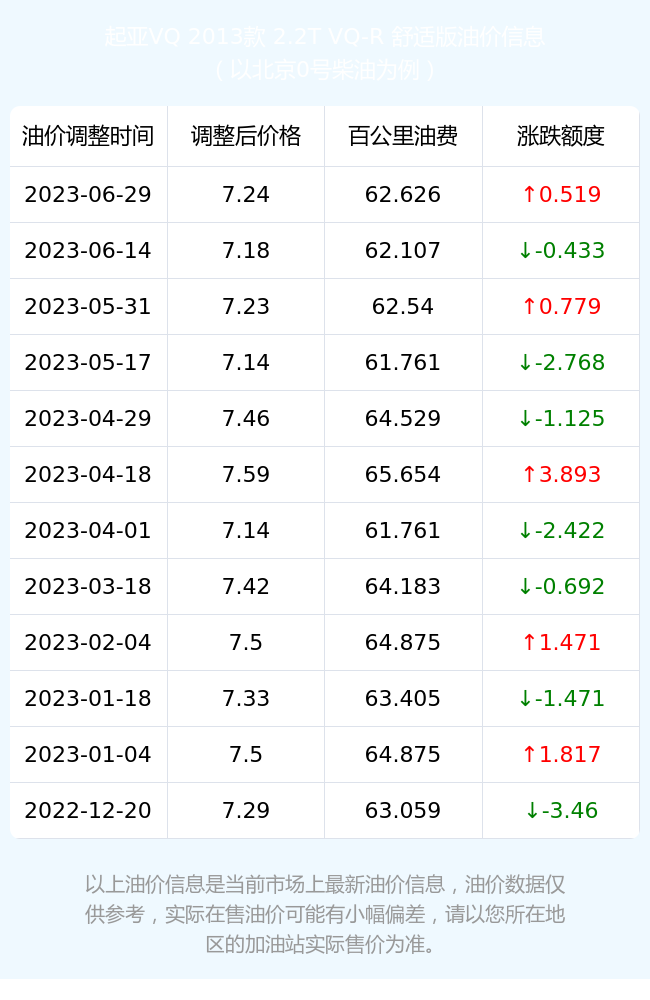650x1000 pixels.
Task: Click the green ↓-0.692 change value
Action: pos(561,587)
